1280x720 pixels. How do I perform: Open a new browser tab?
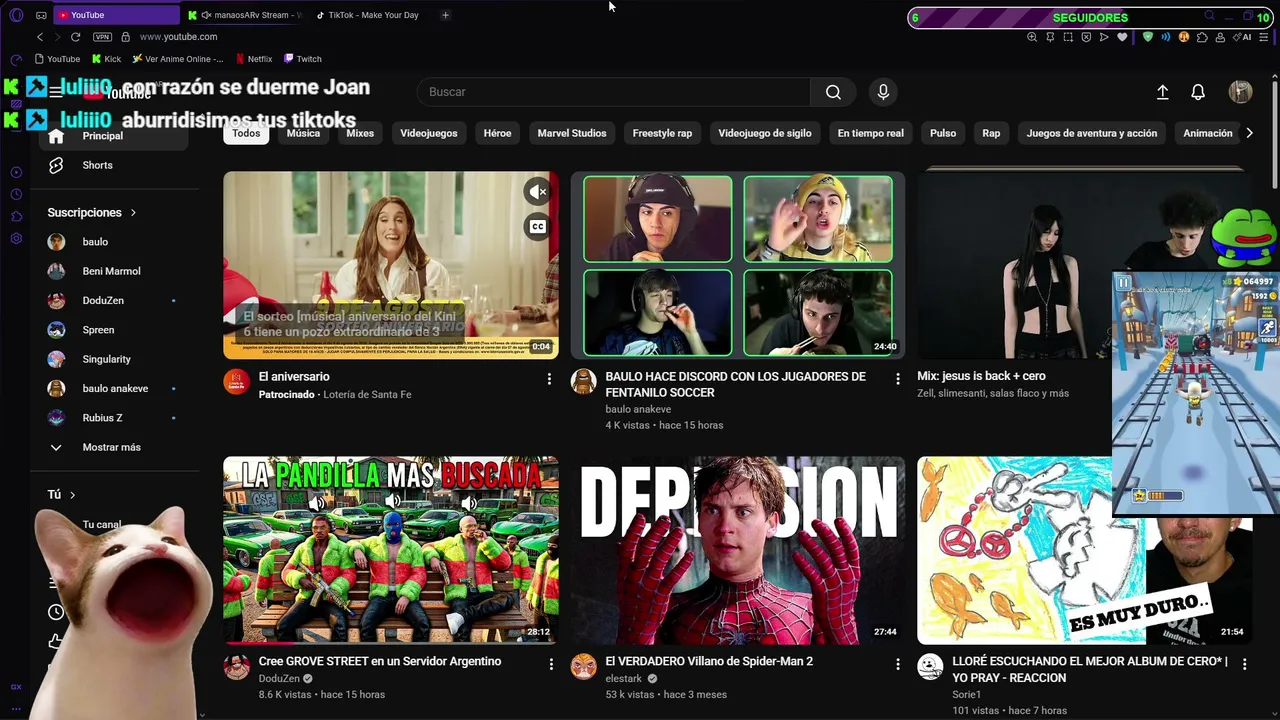[x=445, y=15]
